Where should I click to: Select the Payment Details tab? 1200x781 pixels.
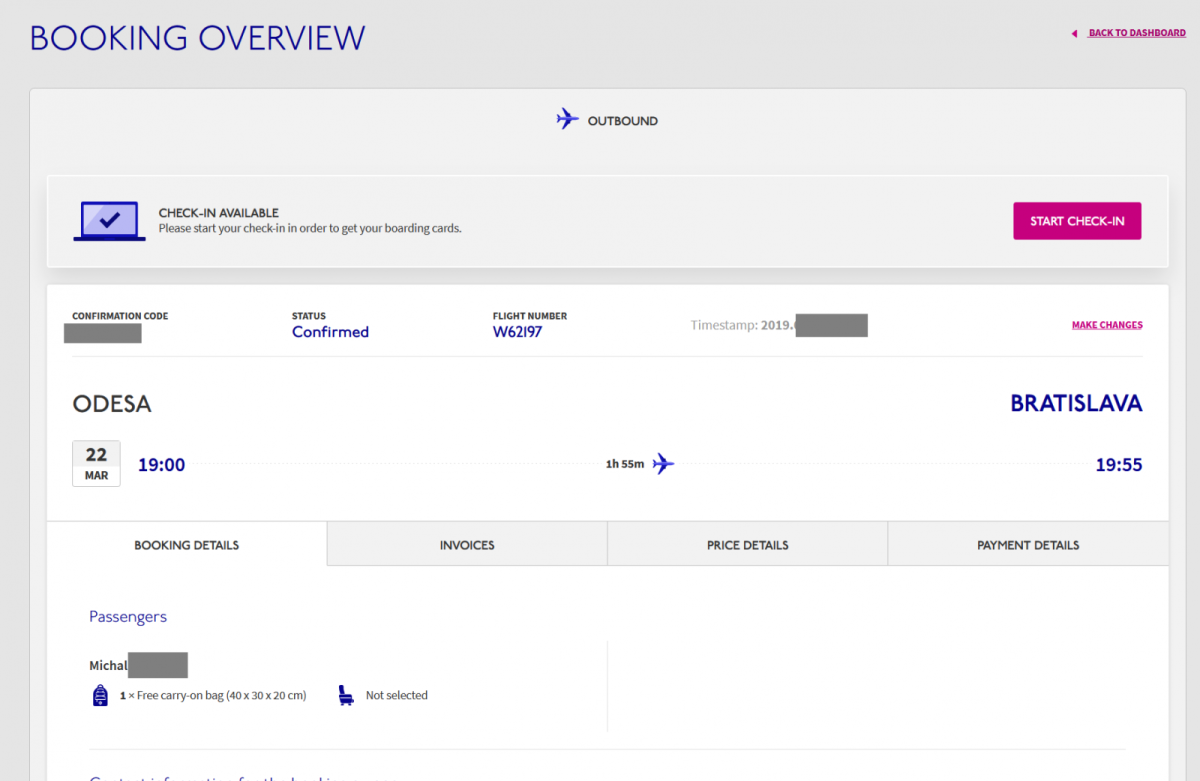[1028, 545]
